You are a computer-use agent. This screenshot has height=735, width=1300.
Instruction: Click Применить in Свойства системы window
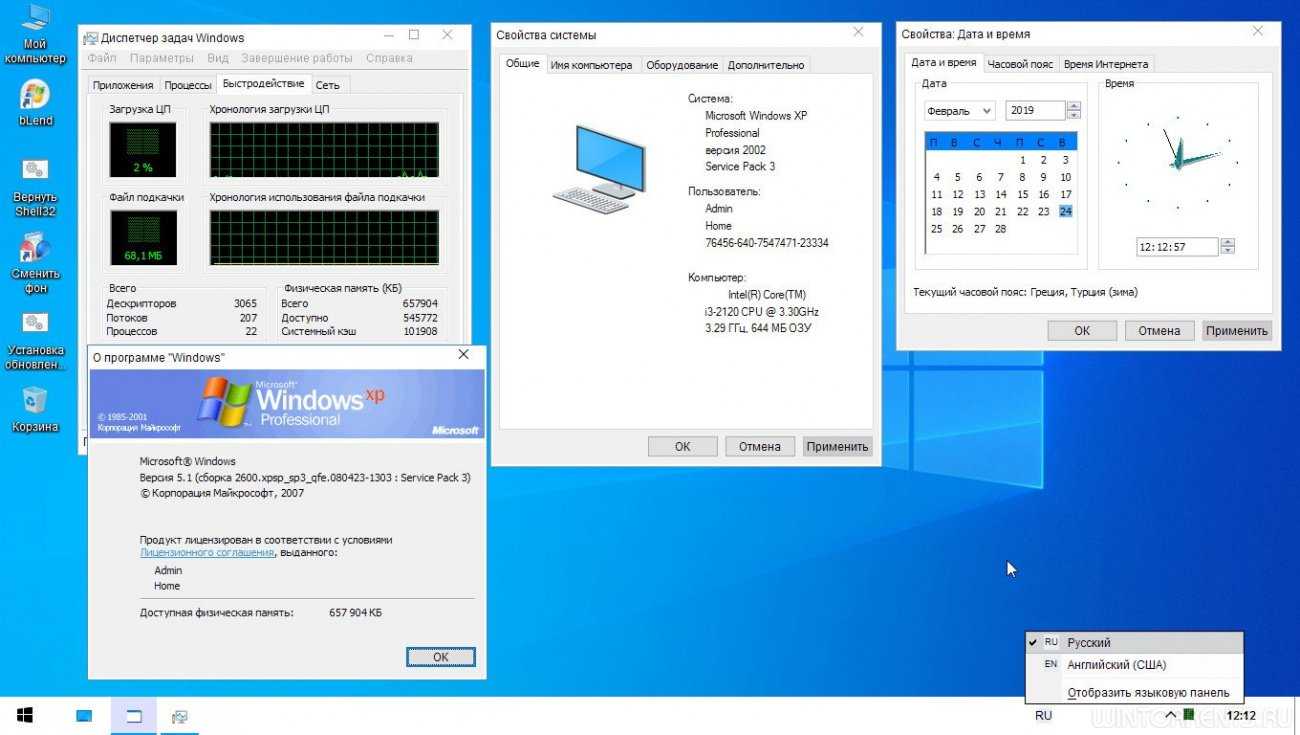coord(837,447)
